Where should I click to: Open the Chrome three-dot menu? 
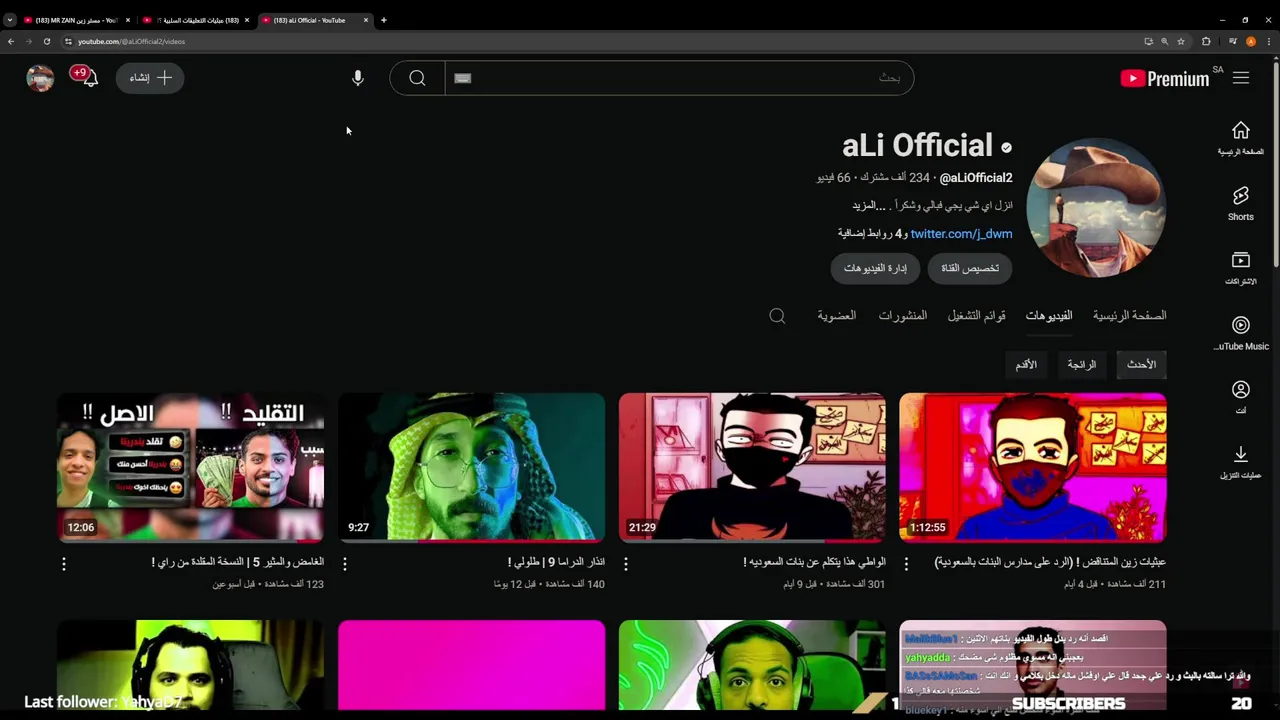click(1269, 41)
